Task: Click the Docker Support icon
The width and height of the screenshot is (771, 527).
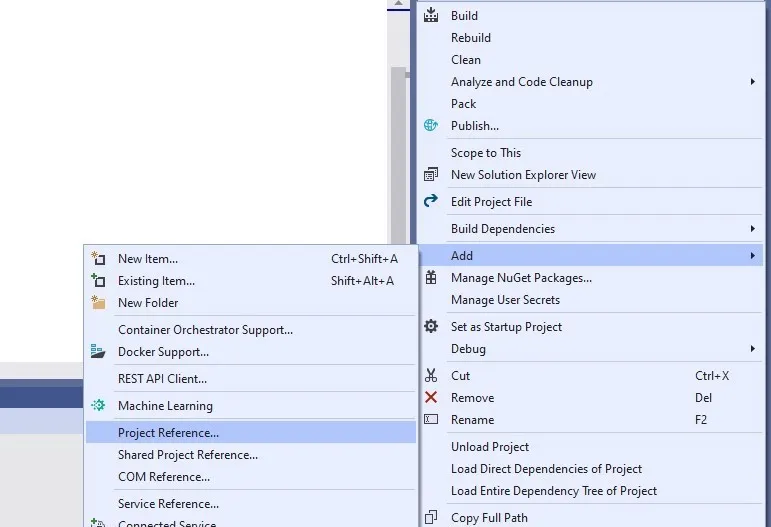Action: pos(98,351)
